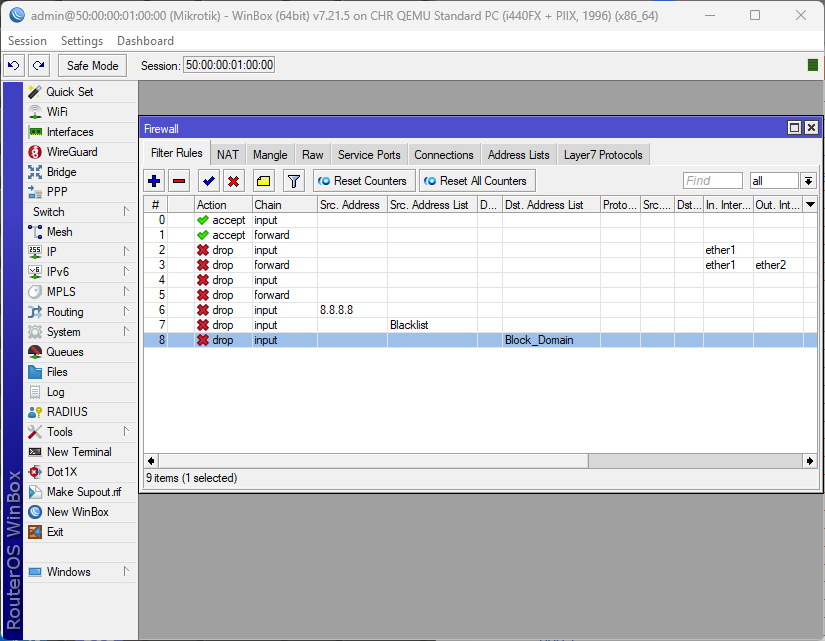Click Make Supout.rif
The image size is (825, 641).
[x=80, y=492]
